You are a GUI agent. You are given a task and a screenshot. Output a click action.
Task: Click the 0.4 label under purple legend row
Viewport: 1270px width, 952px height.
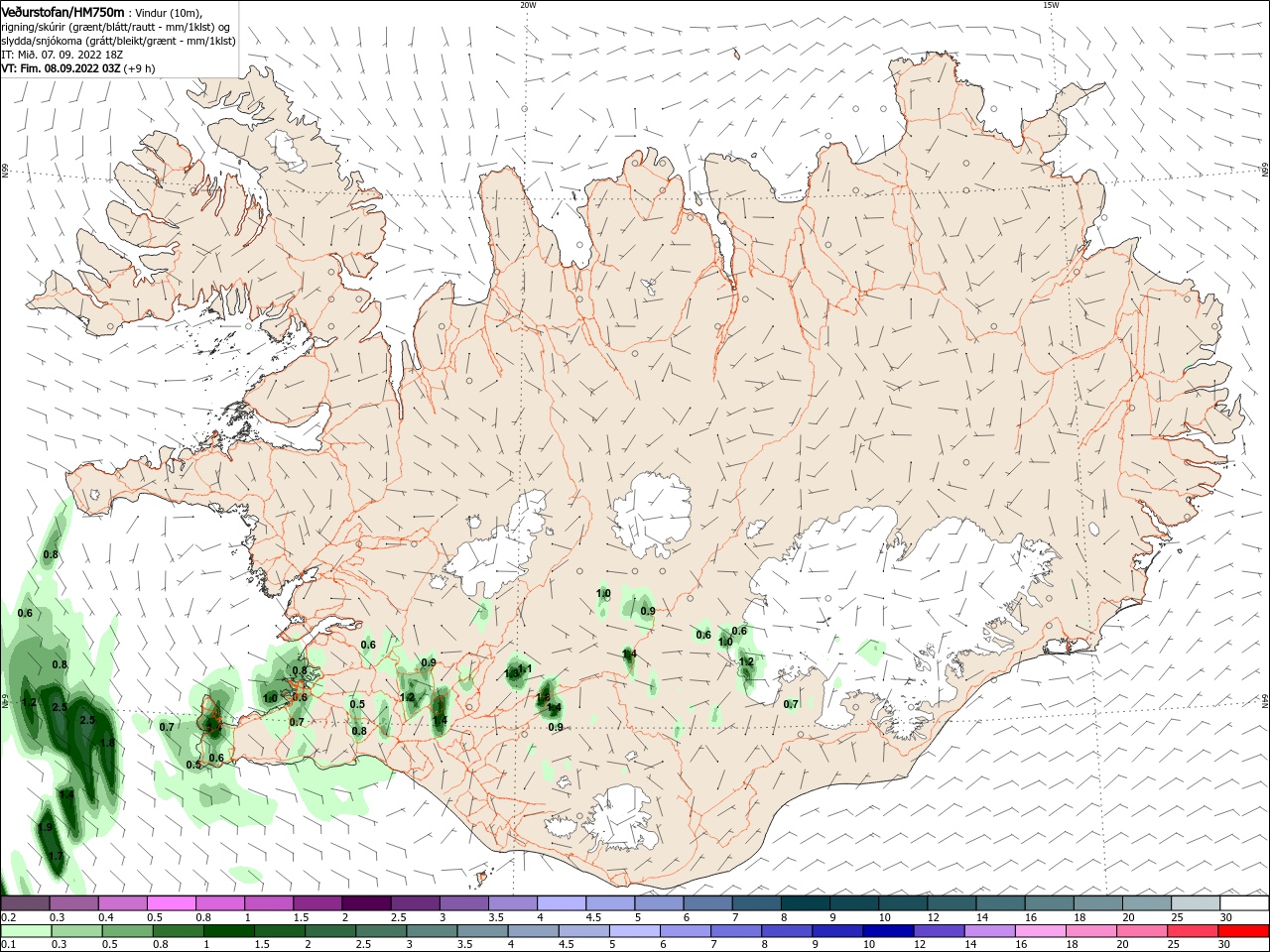pos(105,917)
